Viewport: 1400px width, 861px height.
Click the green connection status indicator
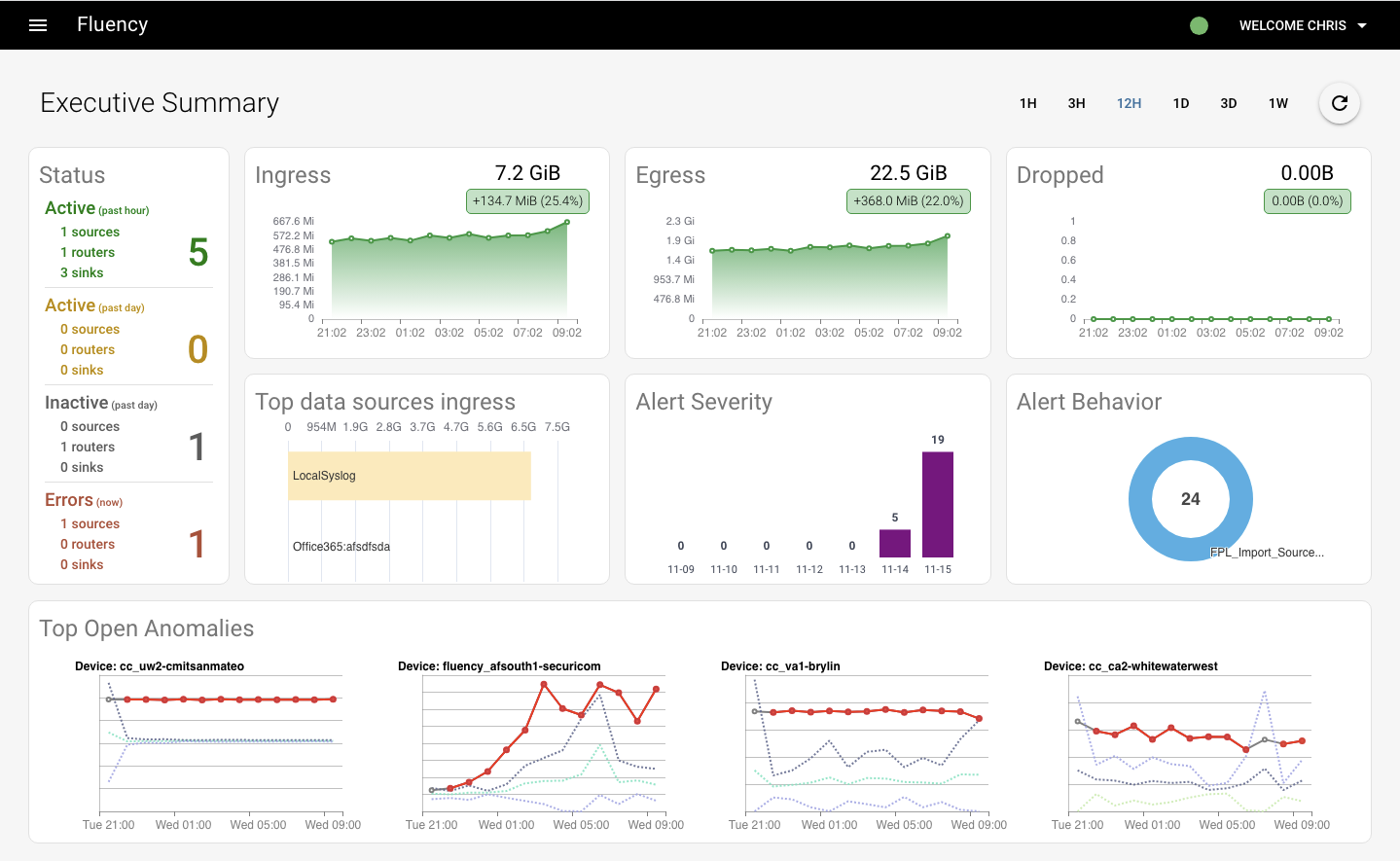[x=1199, y=25]
